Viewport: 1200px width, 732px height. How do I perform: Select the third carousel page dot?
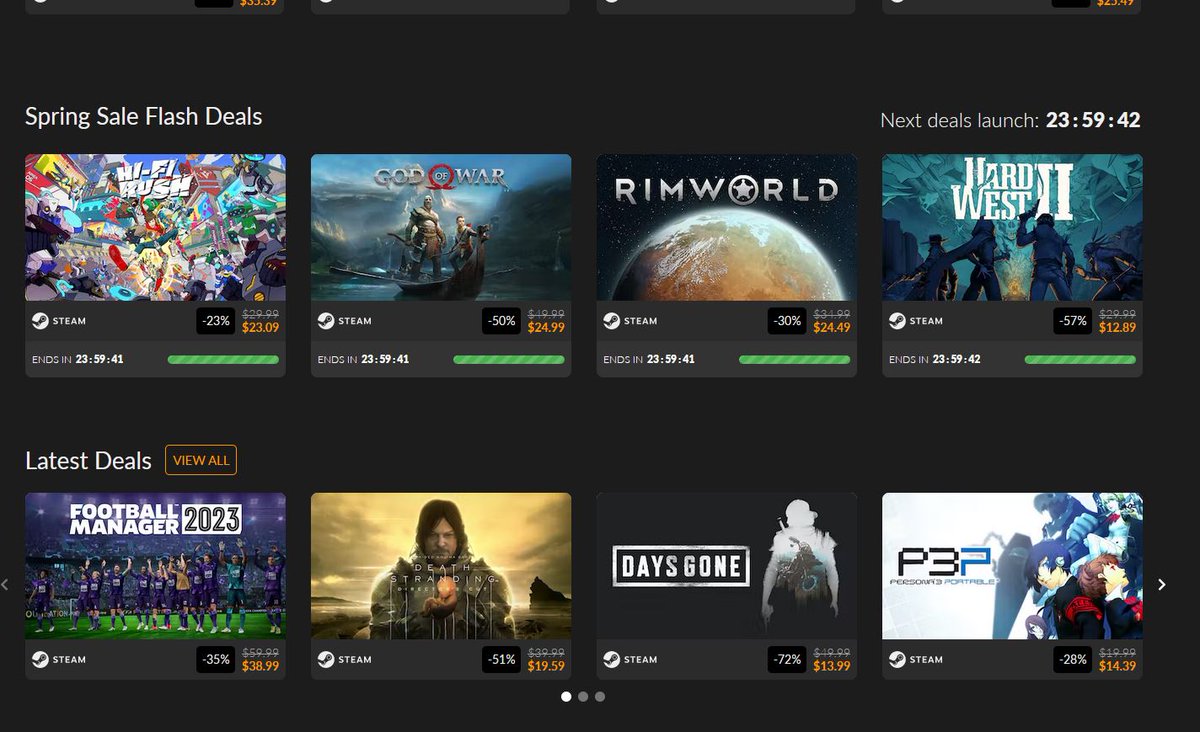[600, 696]
